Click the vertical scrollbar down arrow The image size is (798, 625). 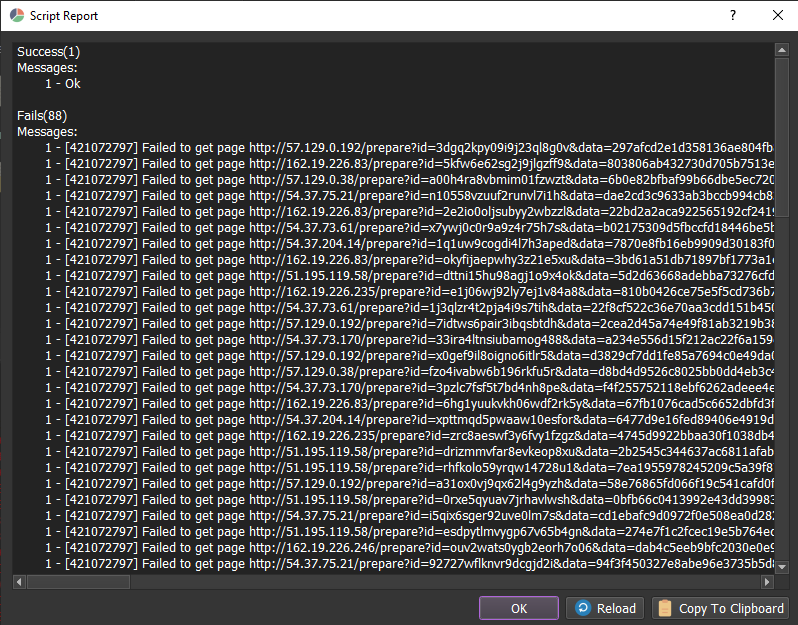point(782,567)
